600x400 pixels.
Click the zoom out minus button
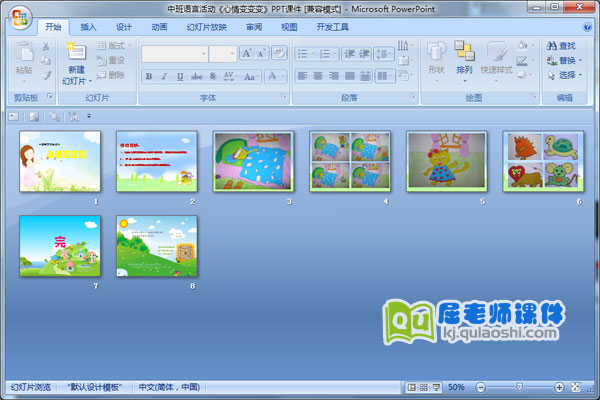click(x=479, y=387)
